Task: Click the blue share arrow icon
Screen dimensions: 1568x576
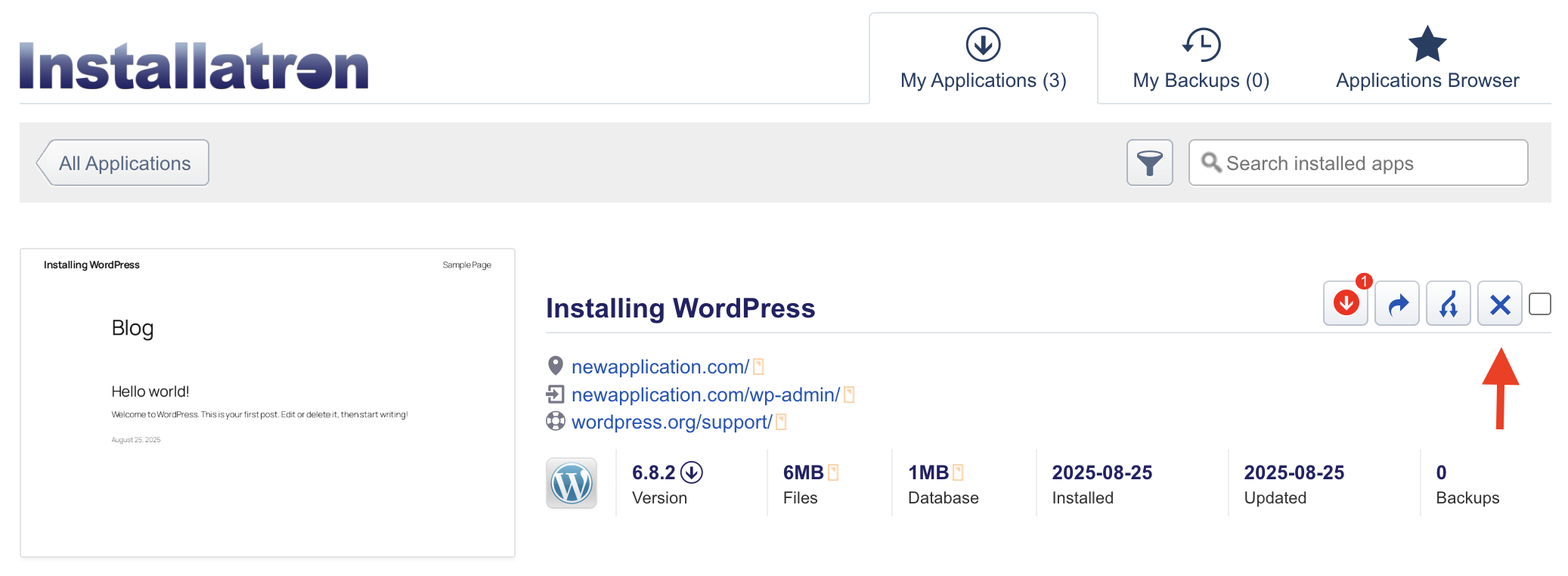Action: point(1397,303)
